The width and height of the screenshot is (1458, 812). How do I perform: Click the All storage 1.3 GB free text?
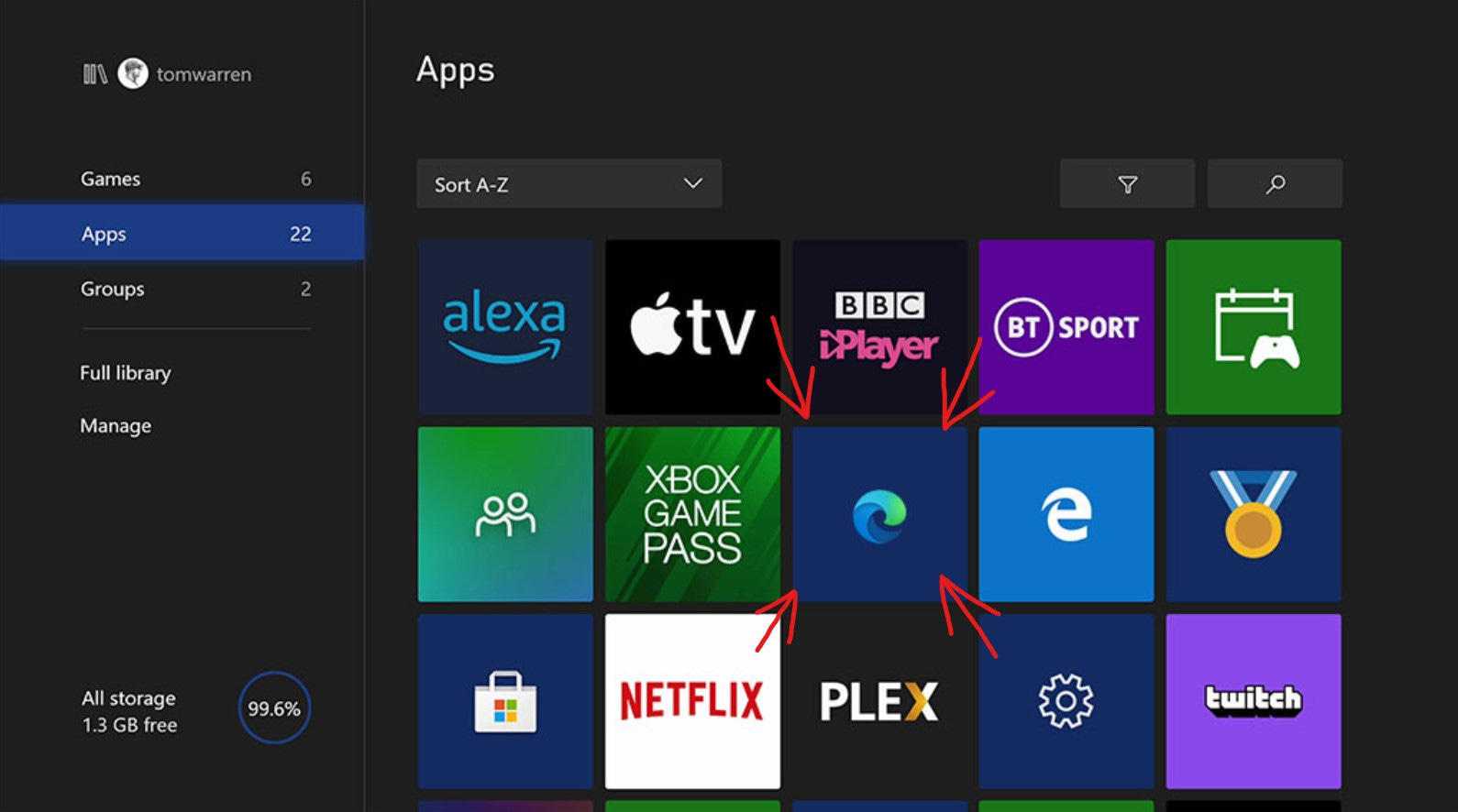point(129,711)
